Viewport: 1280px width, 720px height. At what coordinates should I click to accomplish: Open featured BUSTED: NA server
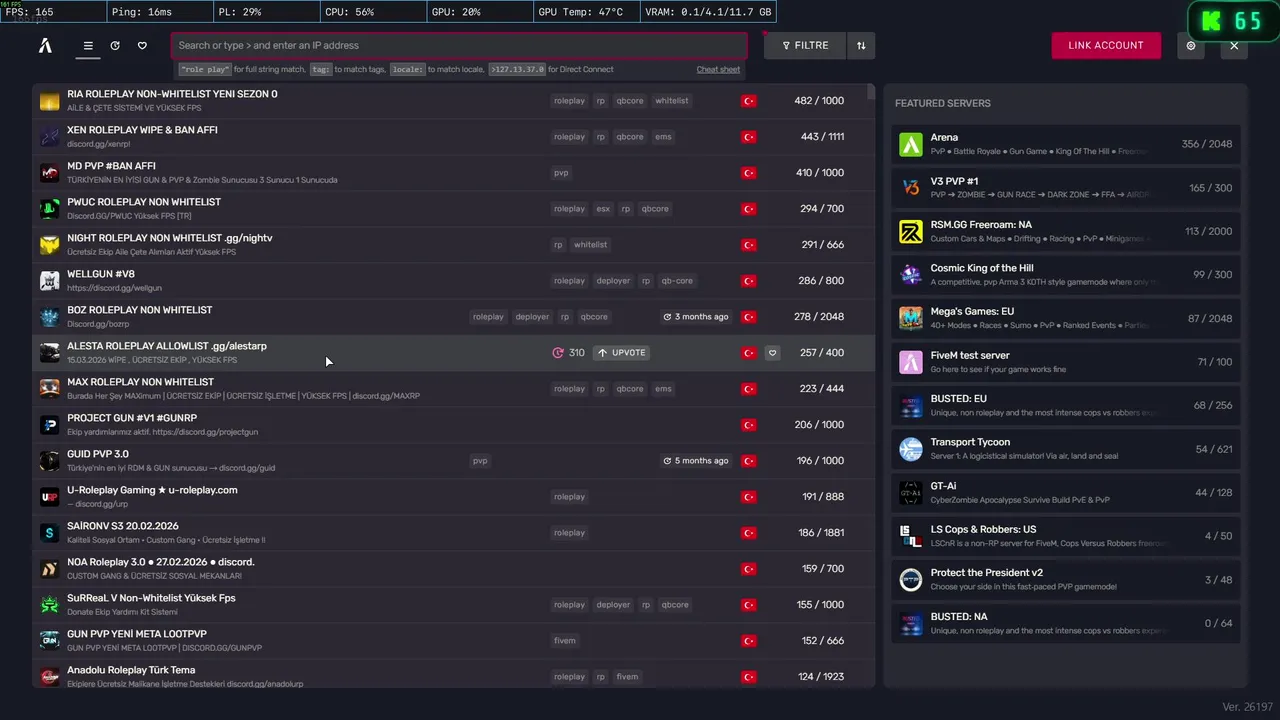click(x=1066, y=623)
